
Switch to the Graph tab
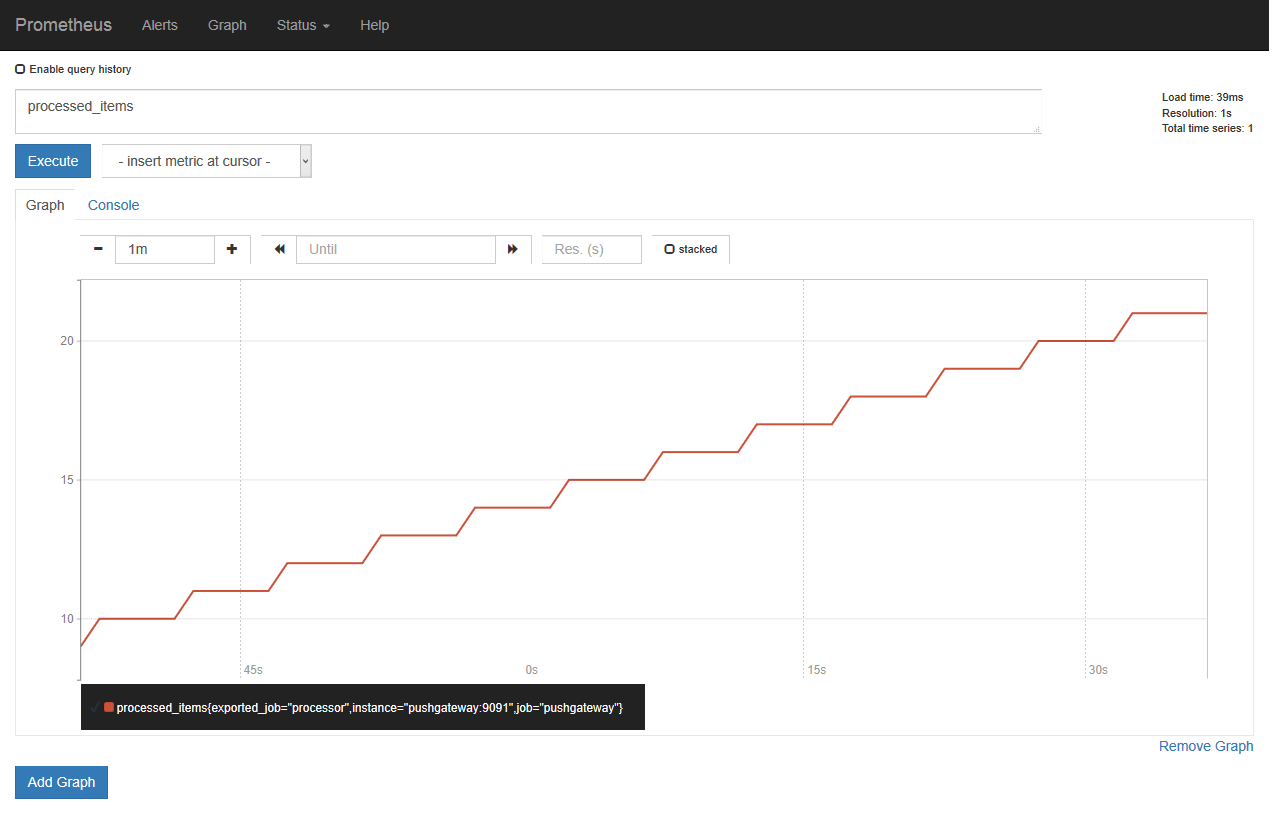tap(45, 205)
